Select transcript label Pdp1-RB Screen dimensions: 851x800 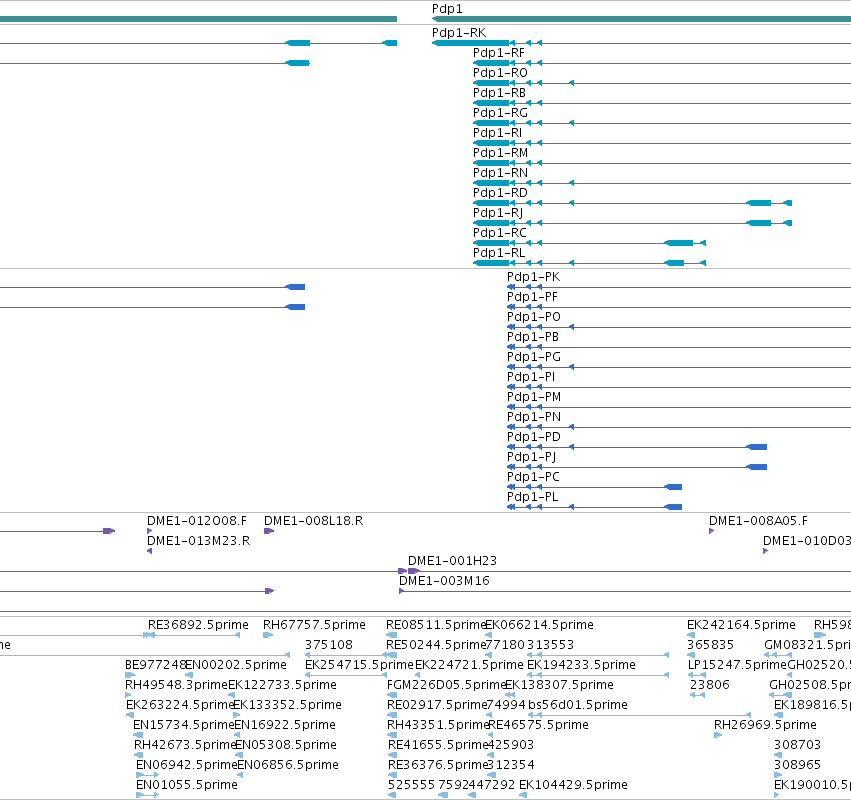click(499, 93)
